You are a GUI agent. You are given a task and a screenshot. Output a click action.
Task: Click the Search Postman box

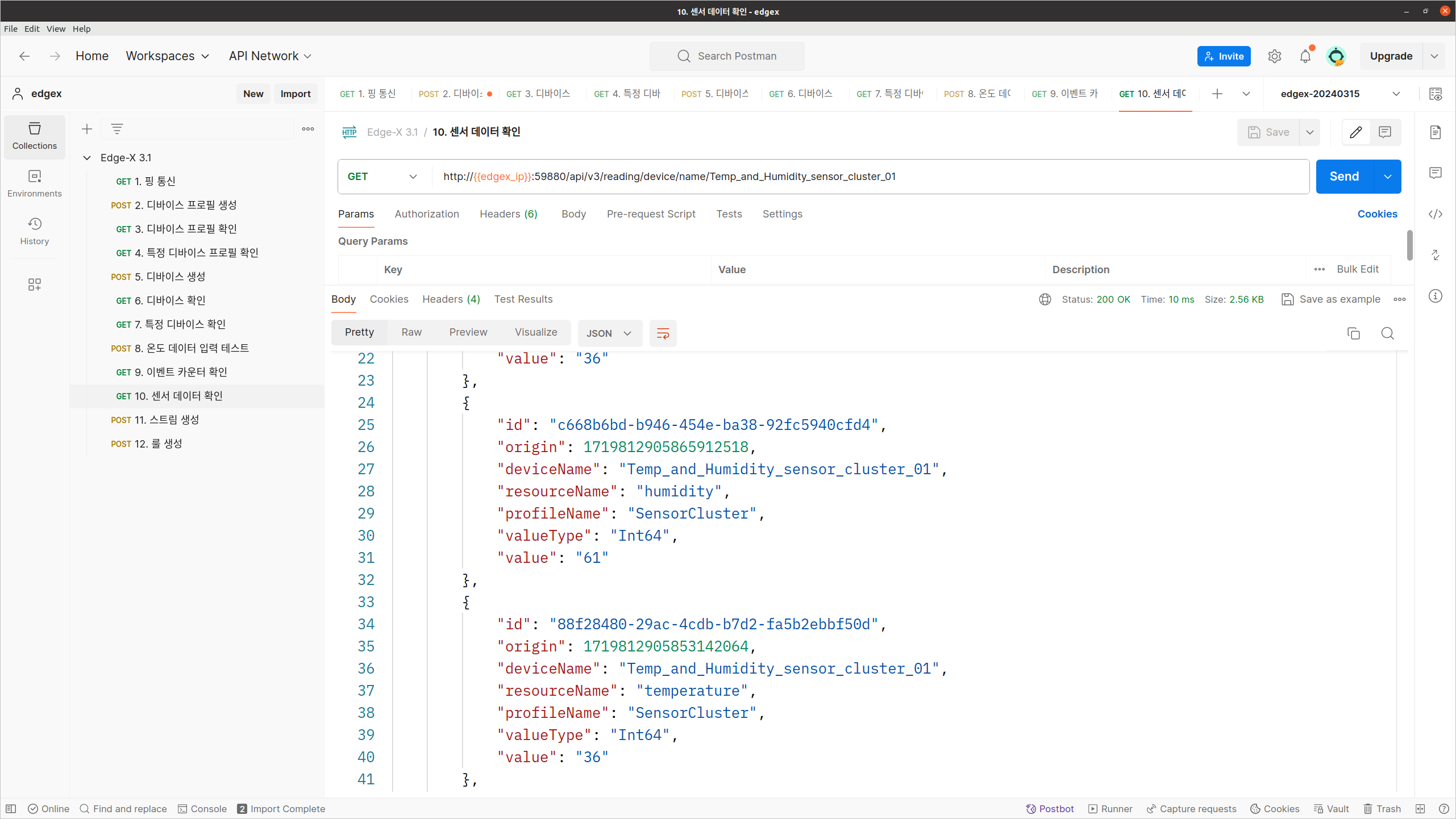pyautogui.click(x=727, y=56)
